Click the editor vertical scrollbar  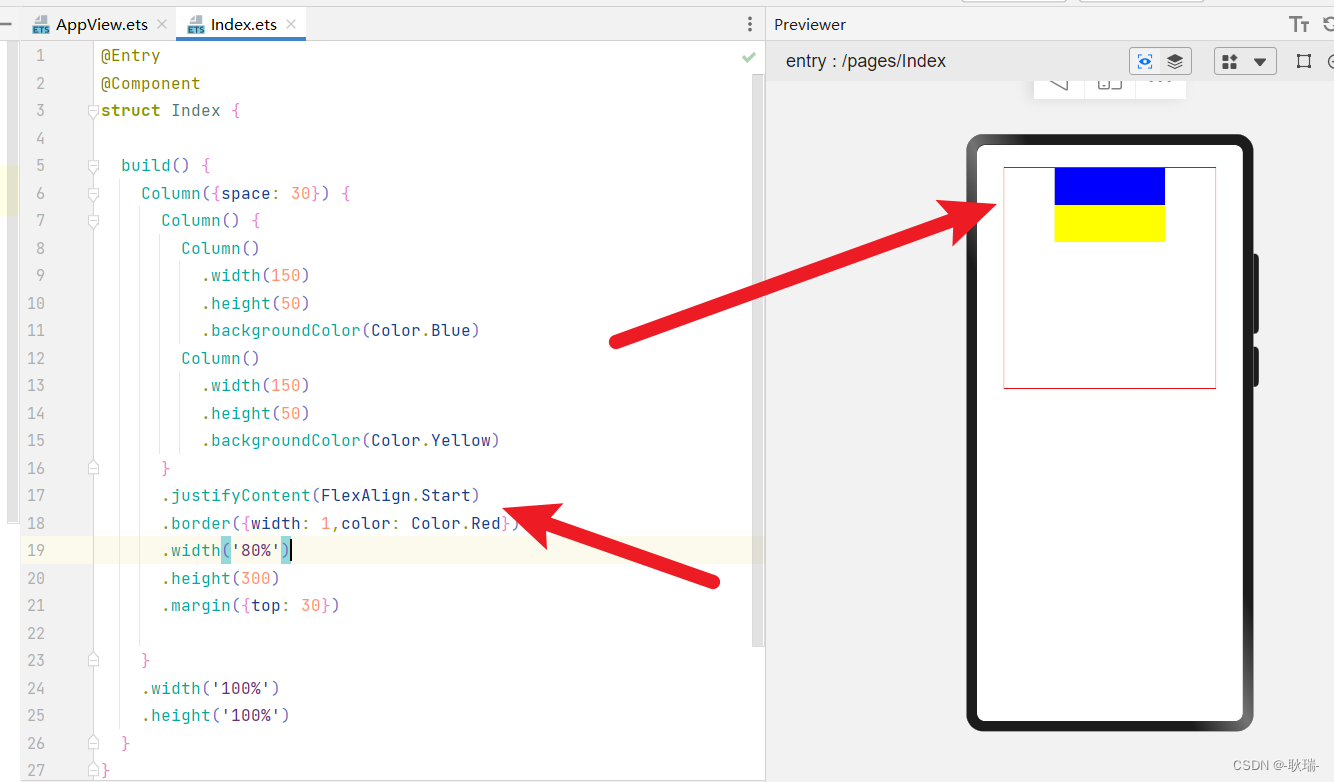tap(758, 360)
